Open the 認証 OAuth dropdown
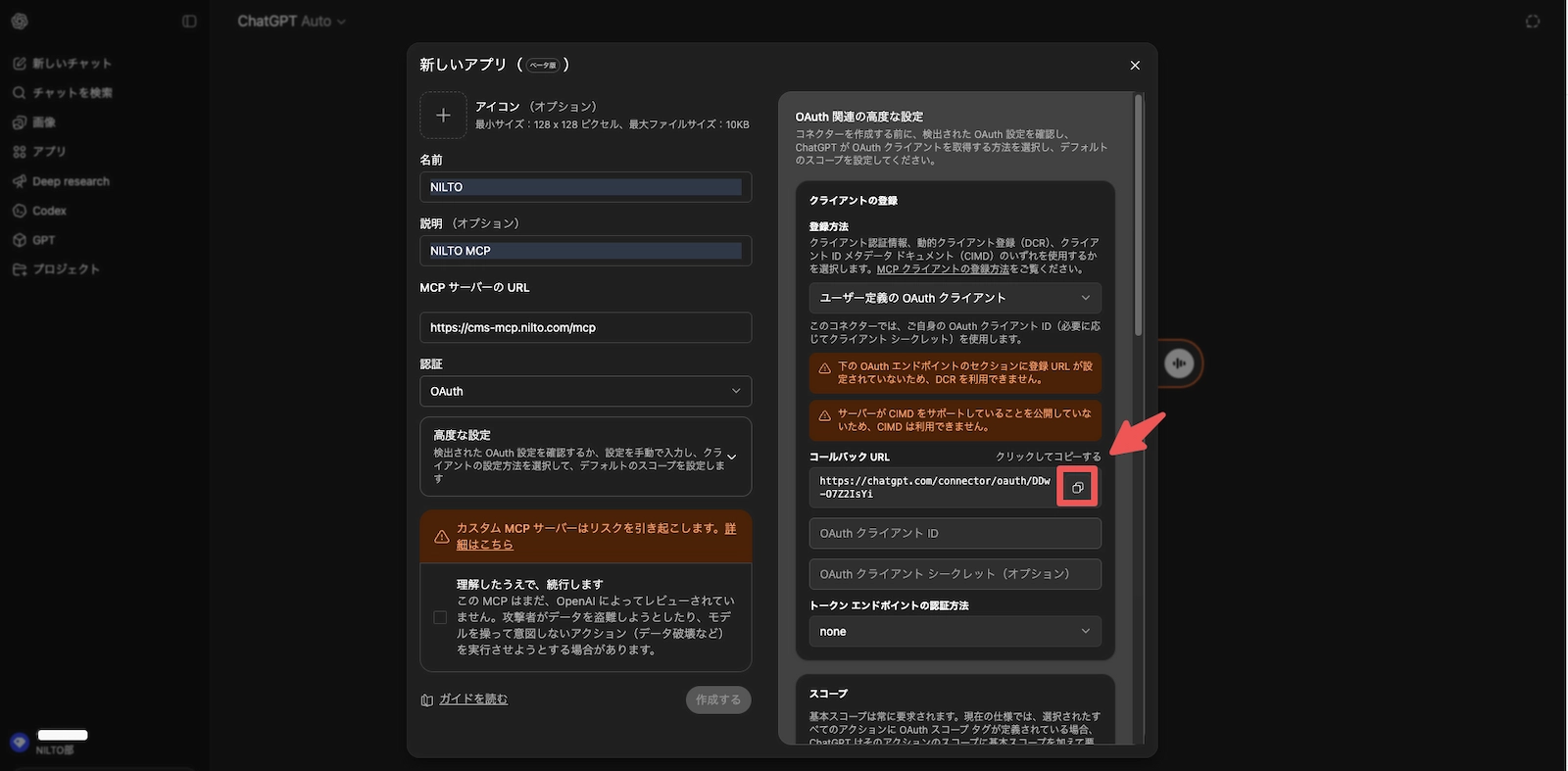This screenshot has width=1568, height=771. pyautogui.click(x=585, y=391)
